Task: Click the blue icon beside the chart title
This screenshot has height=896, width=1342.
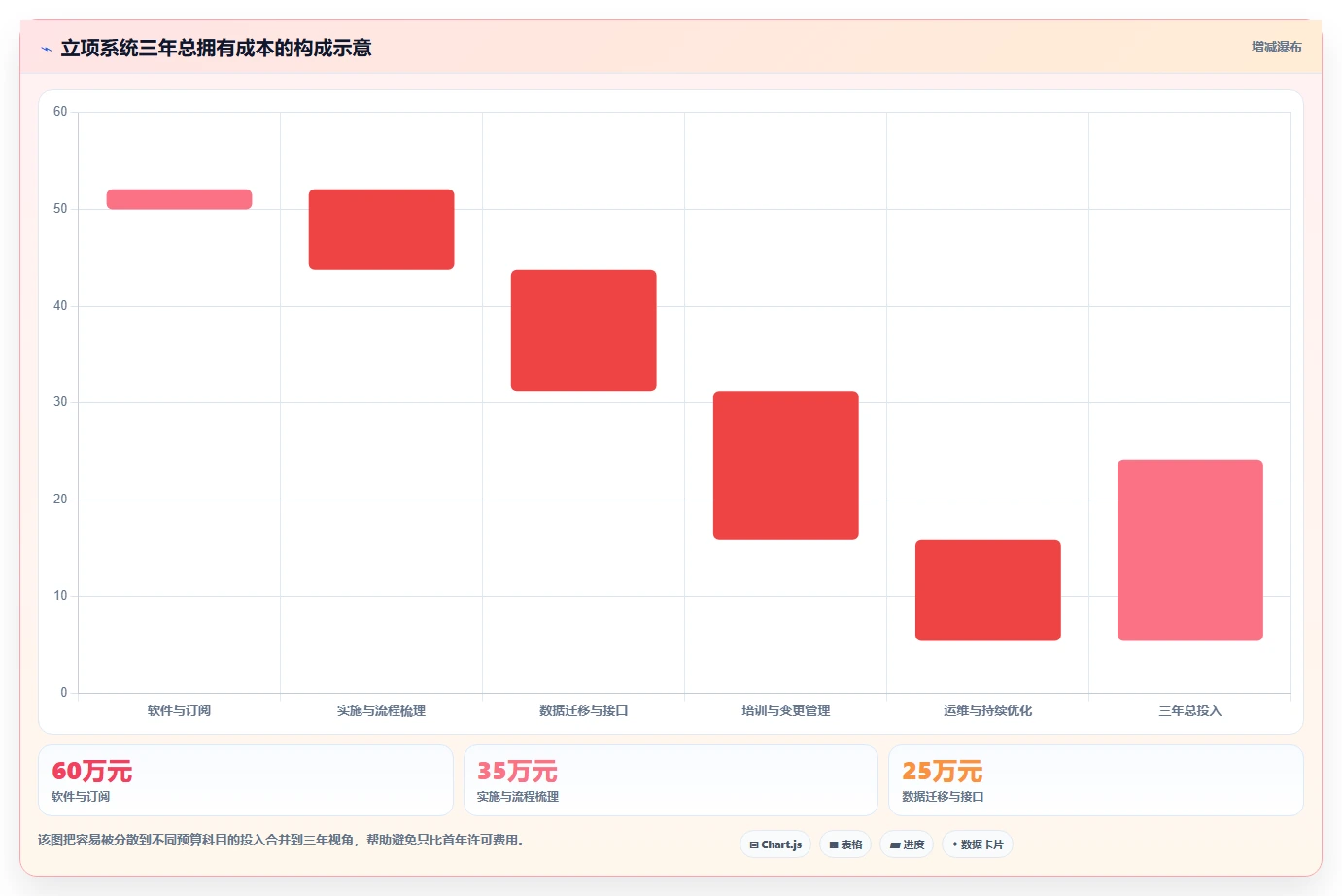Action: pos(46,49)
